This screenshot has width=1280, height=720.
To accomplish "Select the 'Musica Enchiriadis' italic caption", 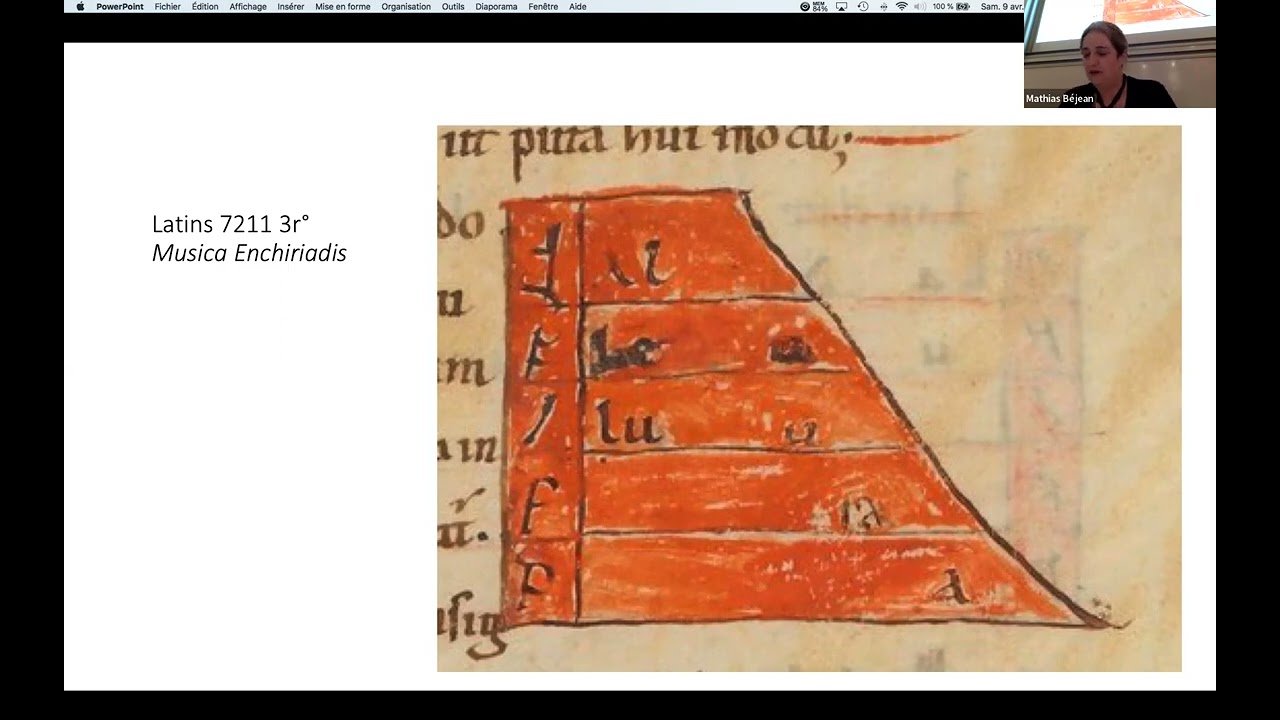I will pos(249,253).
